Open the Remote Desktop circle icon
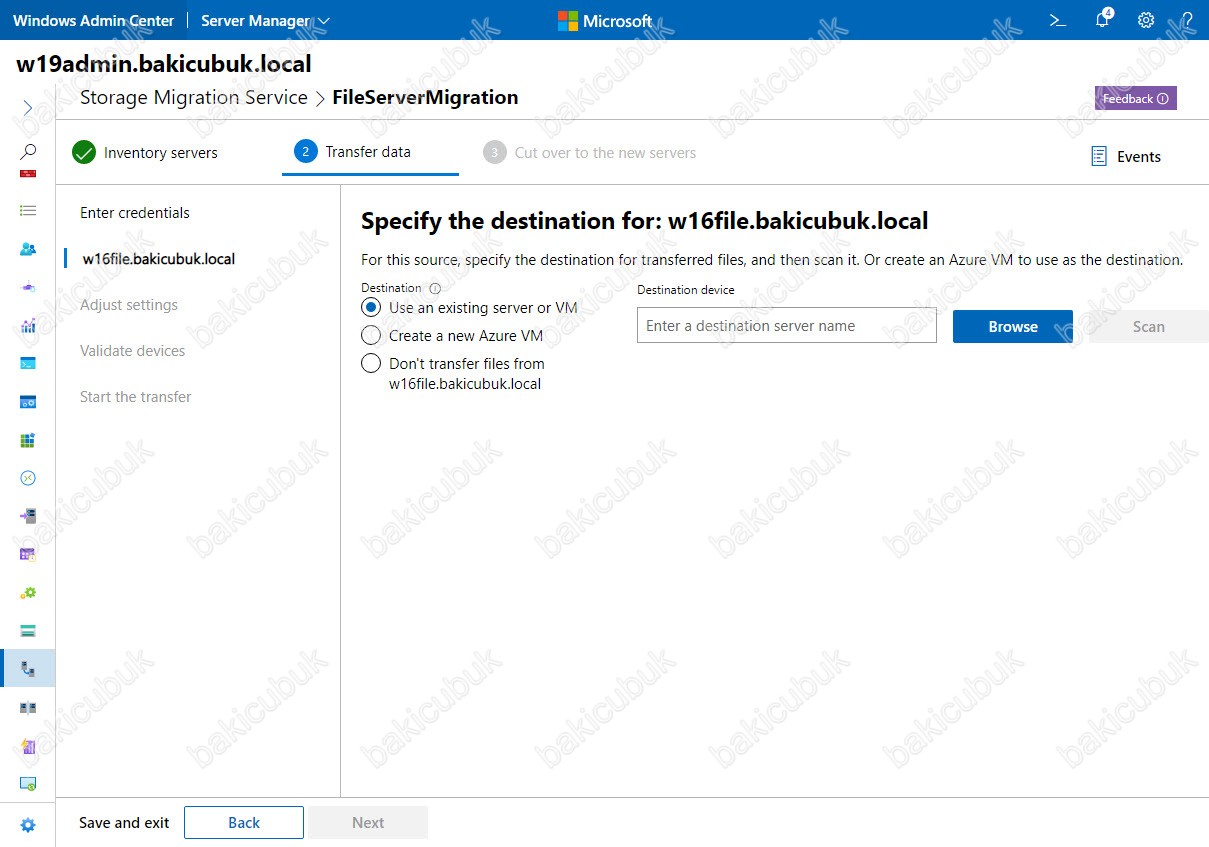The image size is (1209, 847). (x=28, y=478)
